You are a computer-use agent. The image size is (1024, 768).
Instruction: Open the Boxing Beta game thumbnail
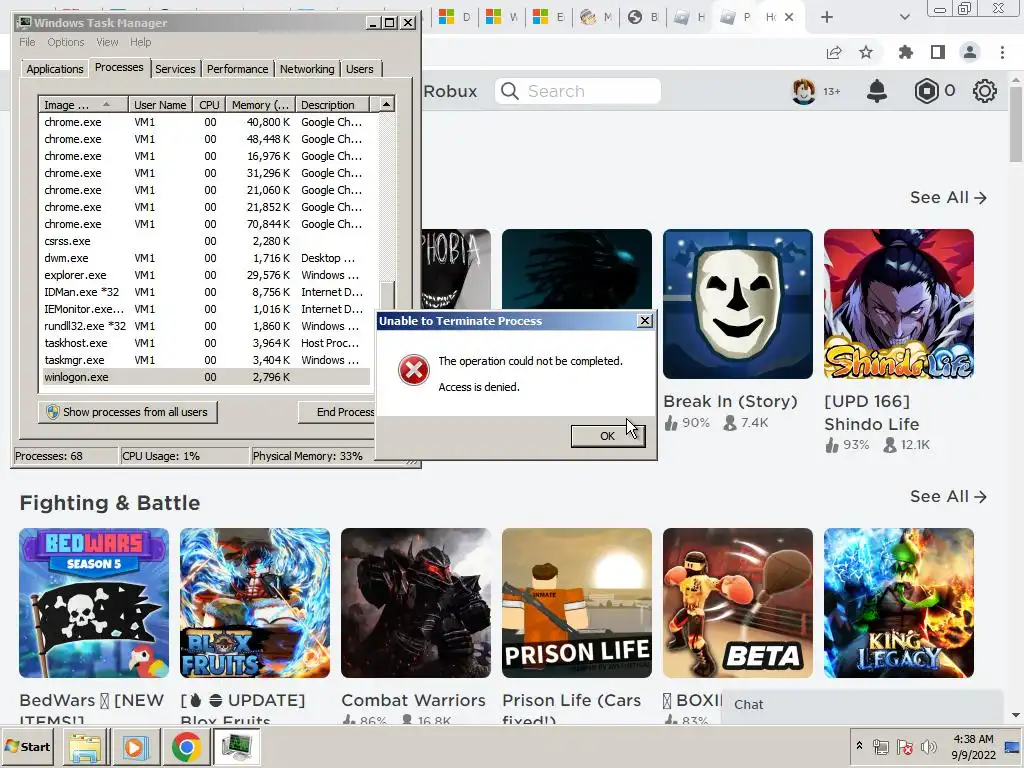coord(738,603)
